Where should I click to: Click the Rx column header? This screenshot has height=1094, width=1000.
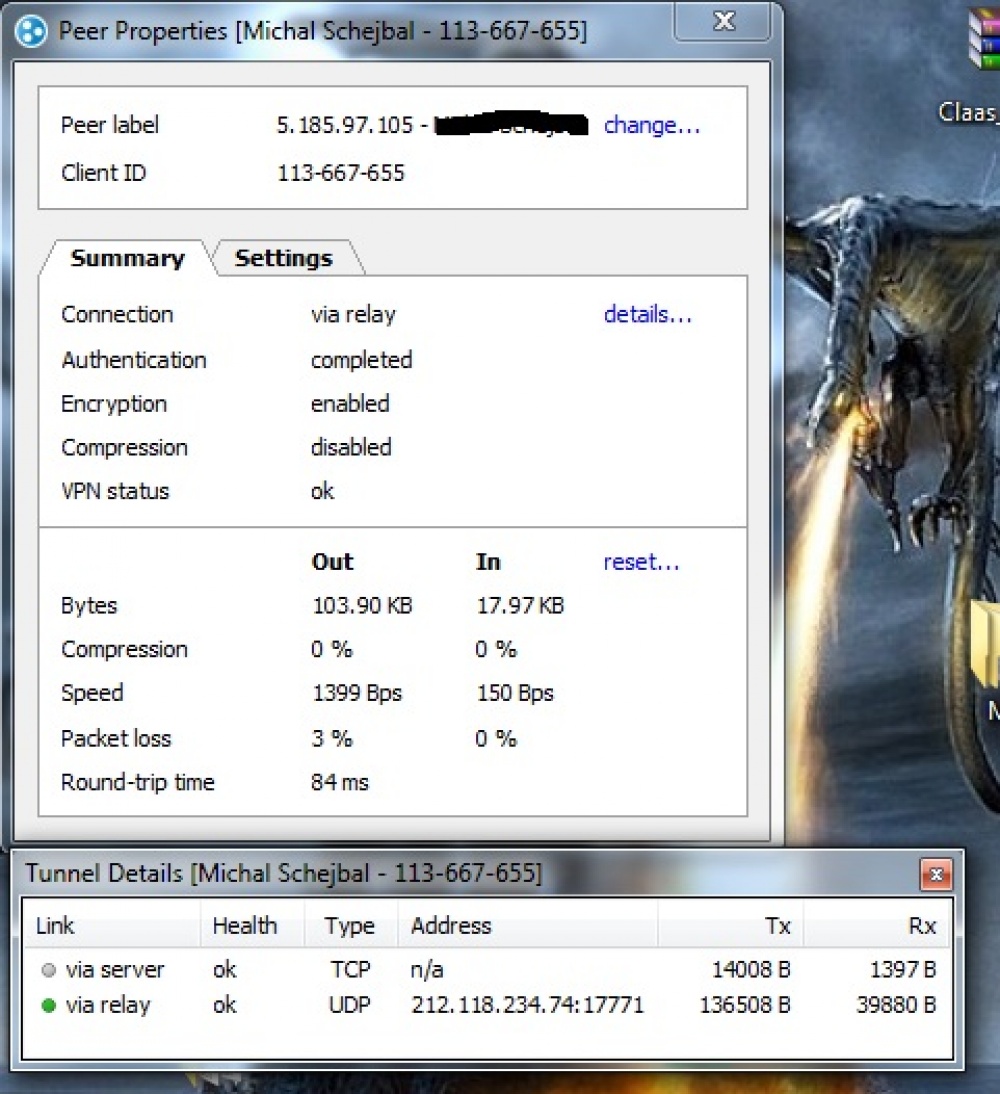[x=877, y=926]
